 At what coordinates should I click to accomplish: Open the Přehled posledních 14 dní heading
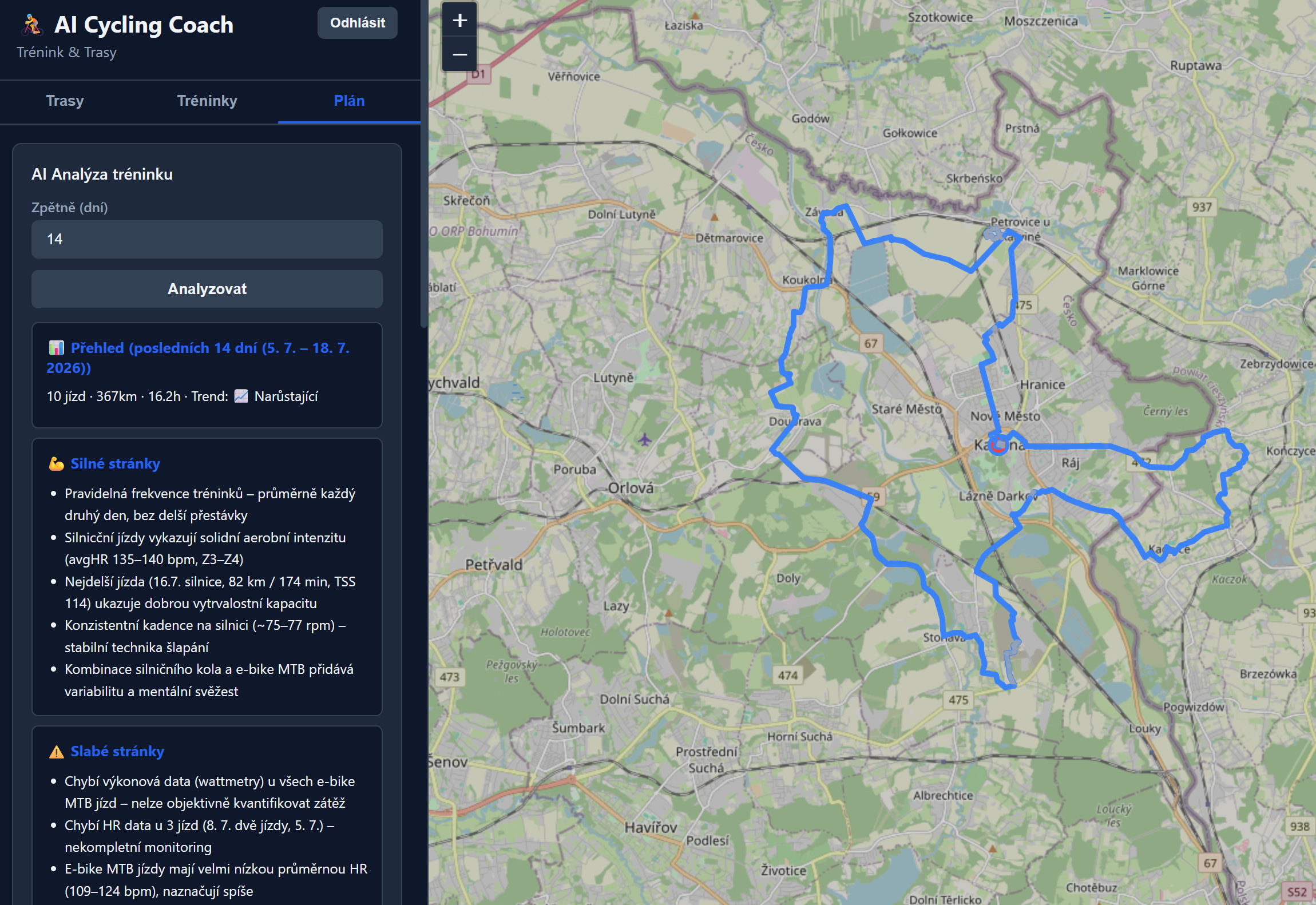point(198,358)
